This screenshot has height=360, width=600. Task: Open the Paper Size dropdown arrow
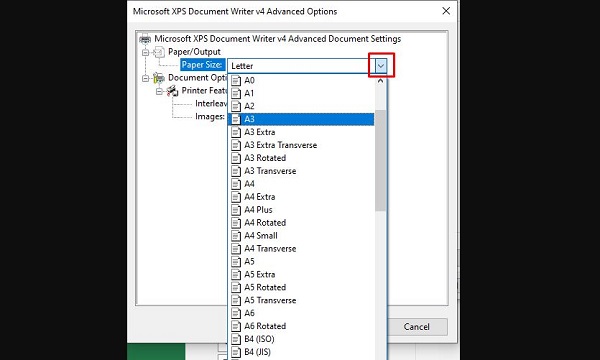[x=381, y=66]
